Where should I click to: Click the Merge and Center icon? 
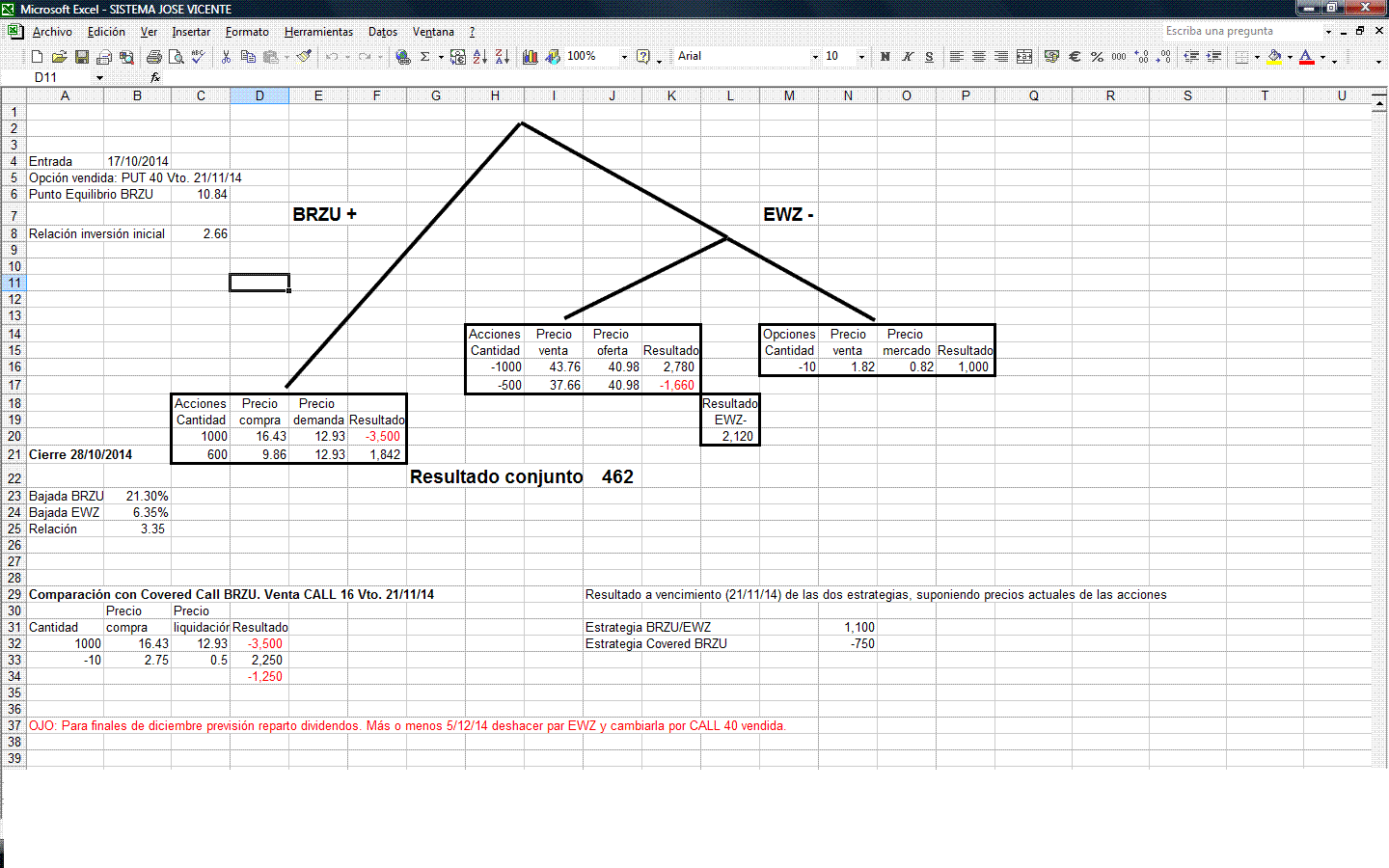tap(1024, 57)
